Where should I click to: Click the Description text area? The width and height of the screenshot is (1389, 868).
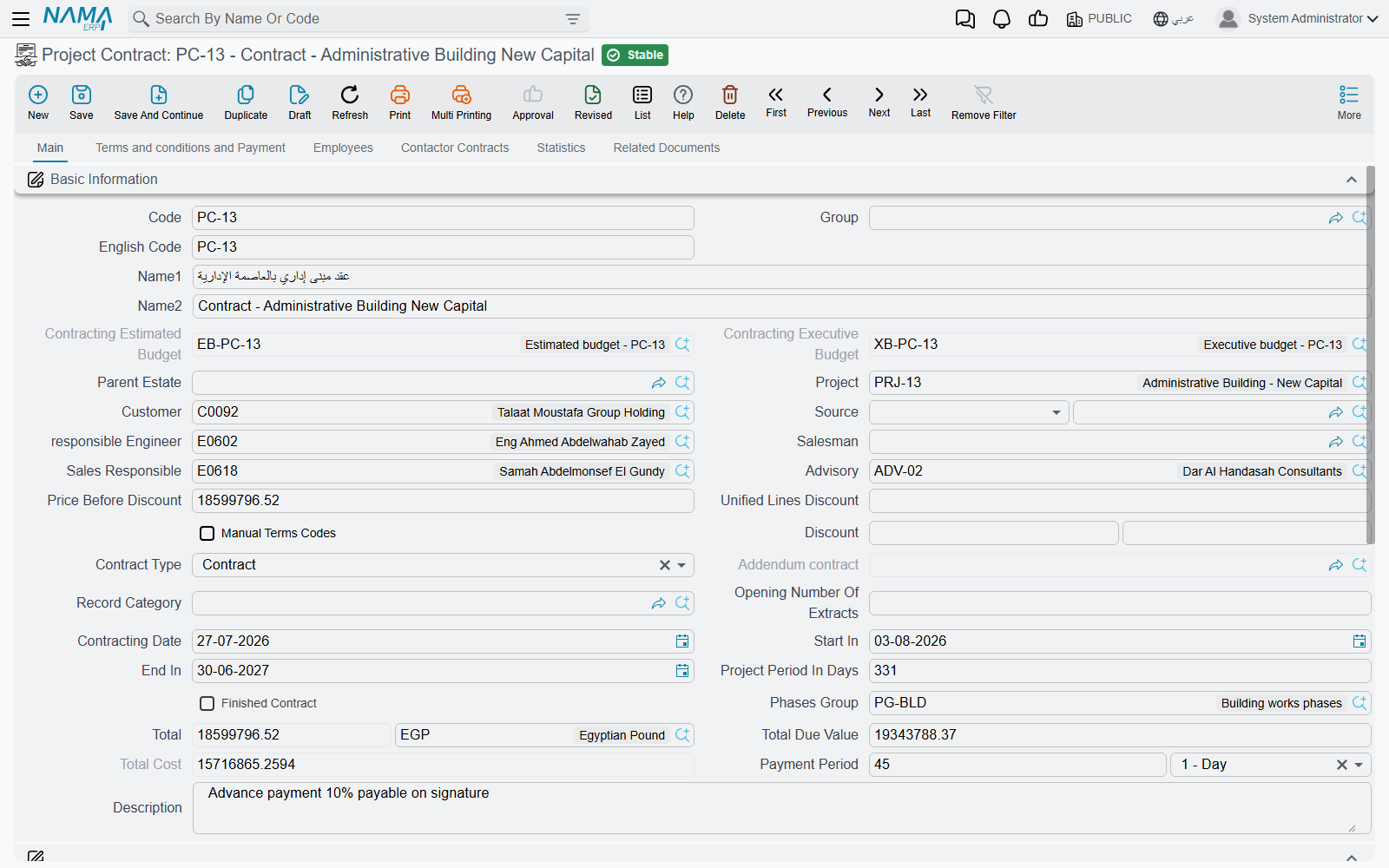click(781, 808)
